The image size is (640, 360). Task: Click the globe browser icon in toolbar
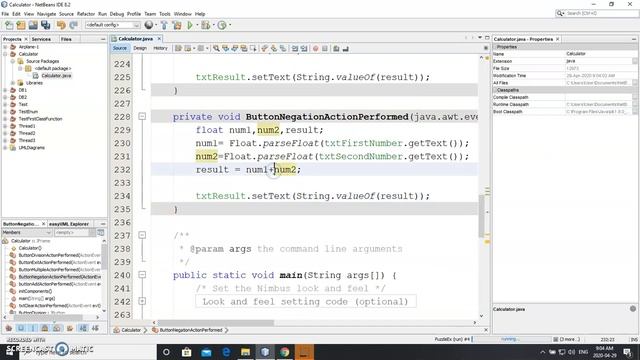click(149, 25)
